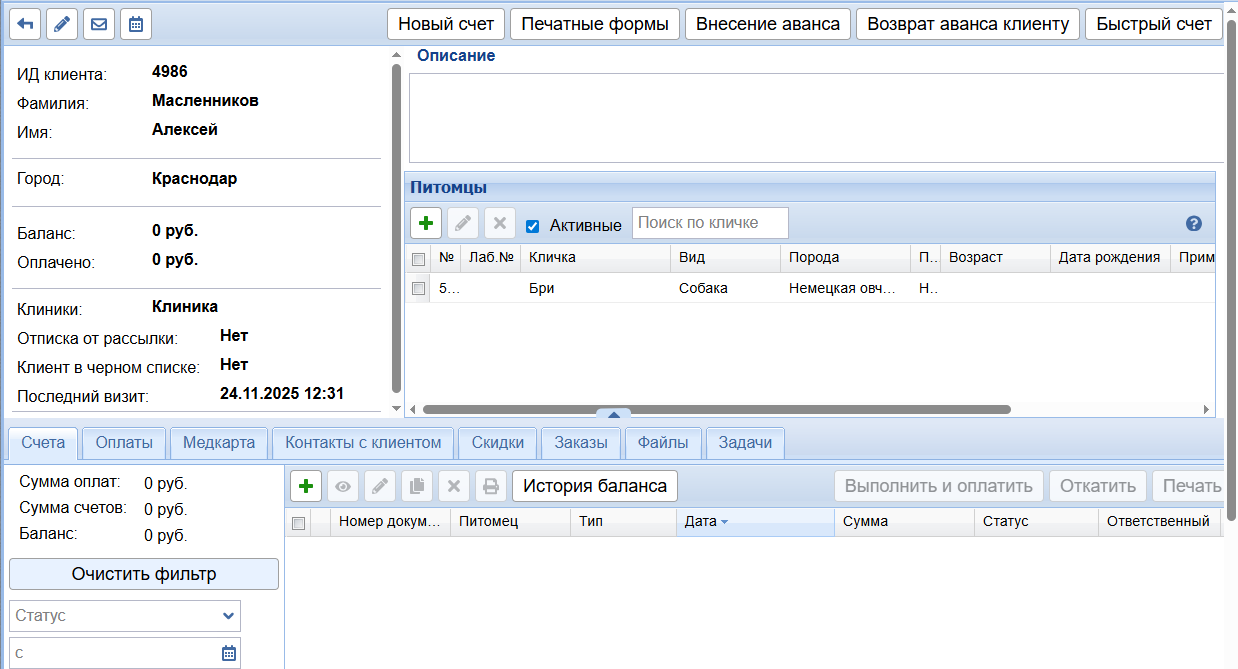Open the calendar icon in top toolbar

pos(136,24)
